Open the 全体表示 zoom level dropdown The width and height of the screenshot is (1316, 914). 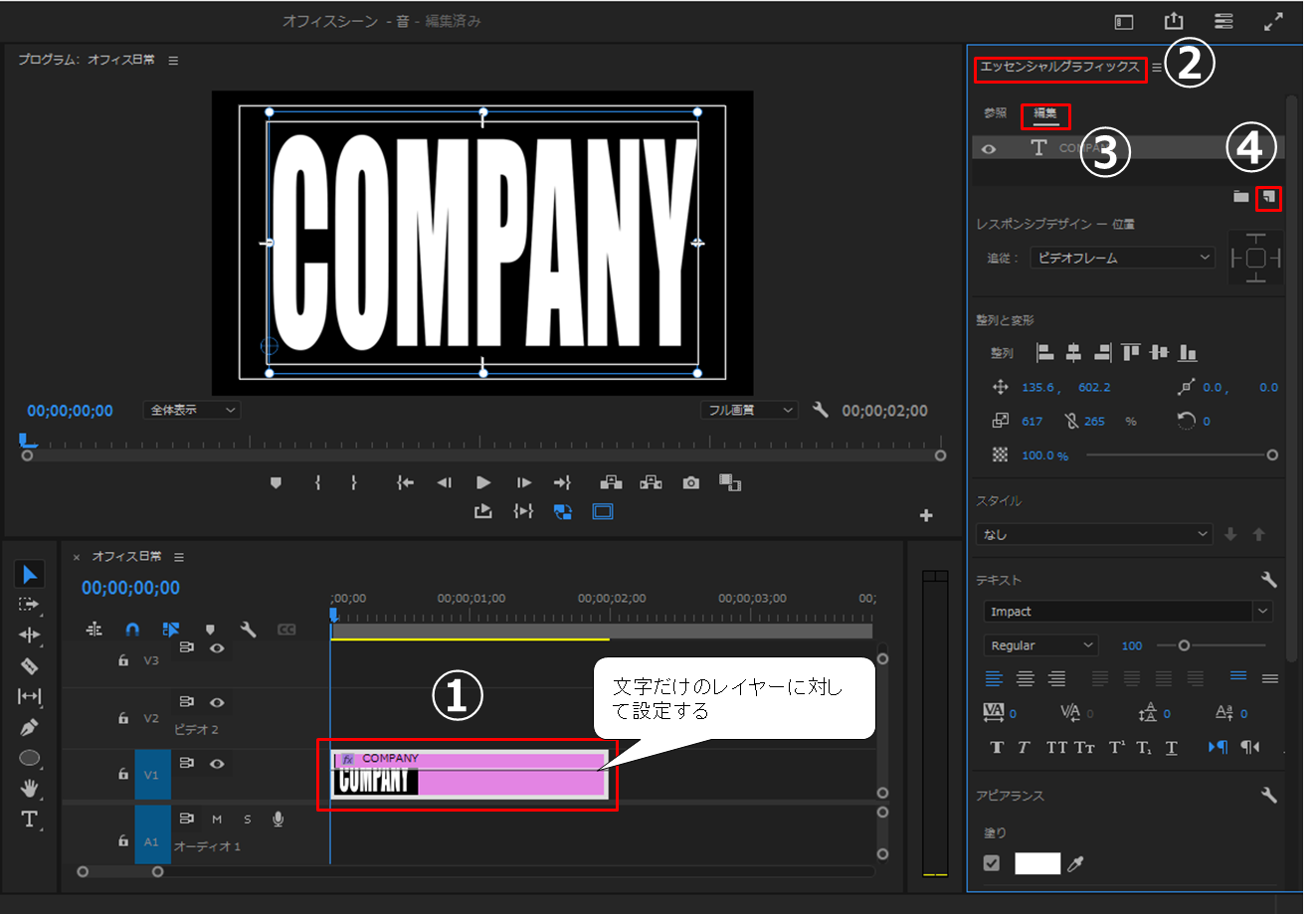192,410
